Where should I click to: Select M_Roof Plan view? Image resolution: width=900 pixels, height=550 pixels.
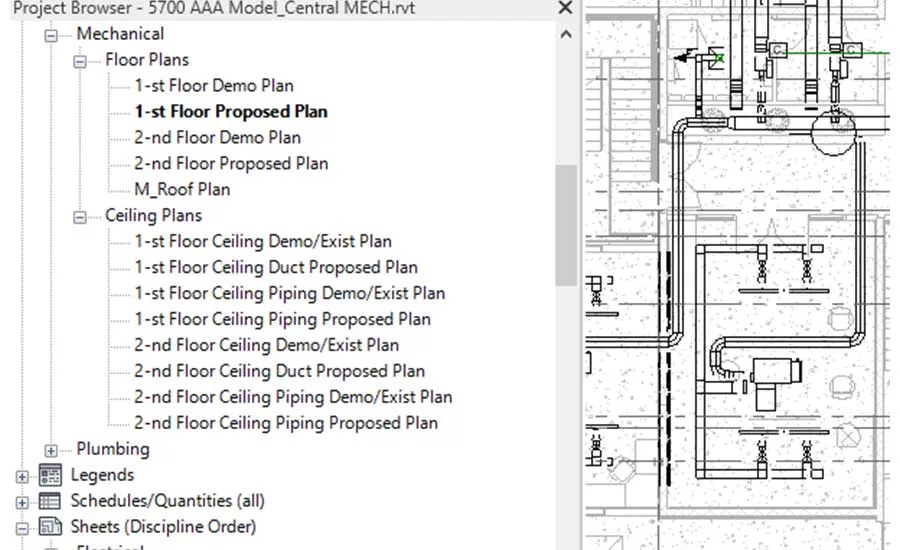point(182,189)
